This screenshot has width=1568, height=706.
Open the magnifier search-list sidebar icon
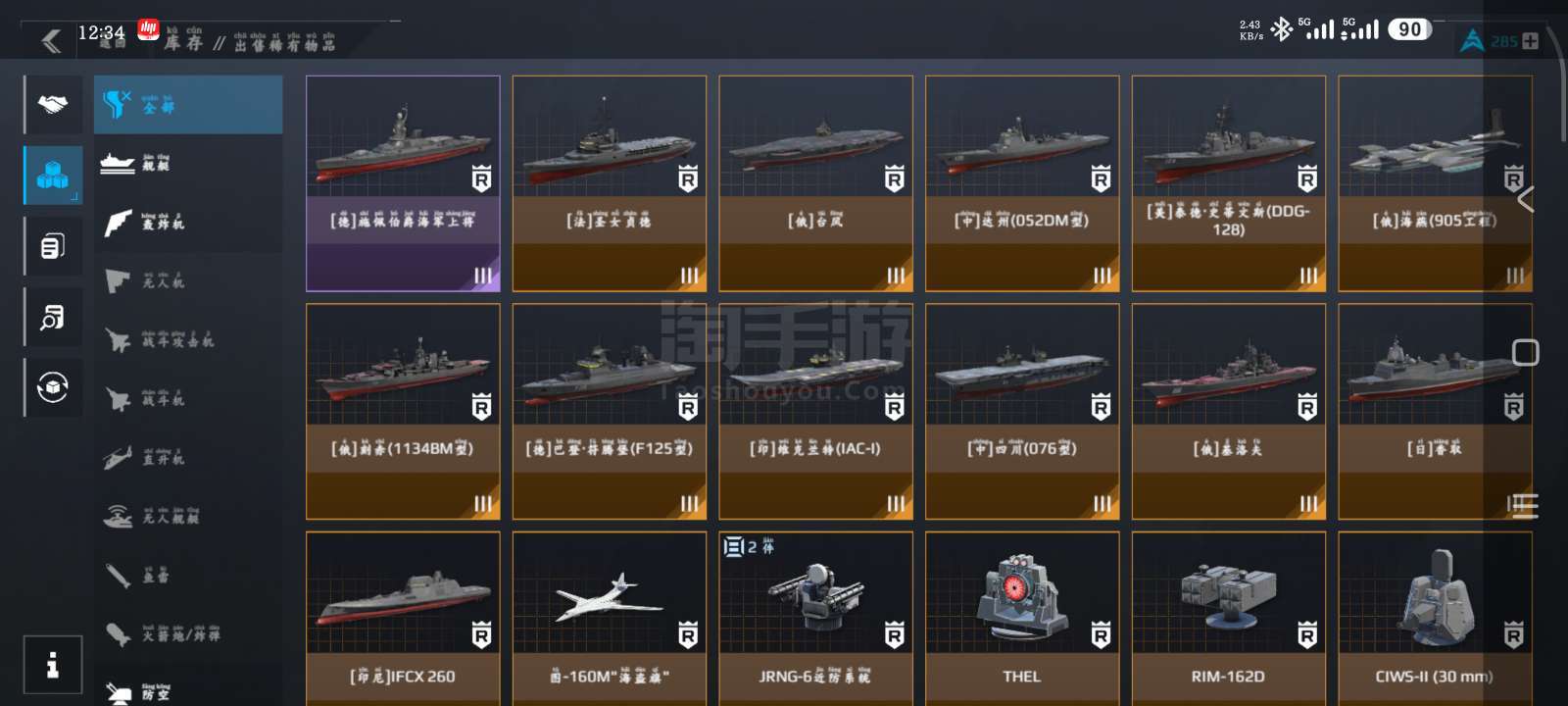pos(53,317)
